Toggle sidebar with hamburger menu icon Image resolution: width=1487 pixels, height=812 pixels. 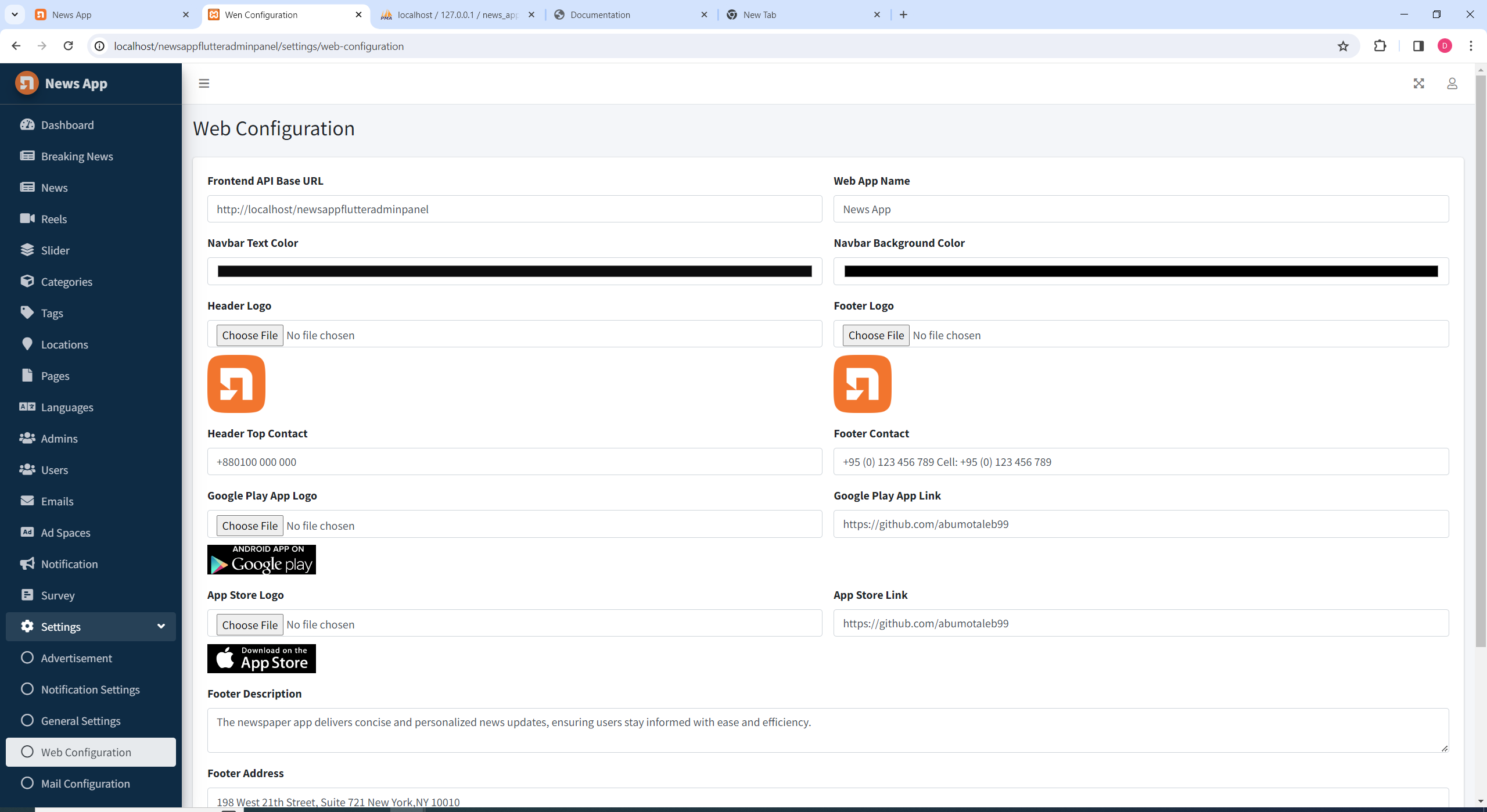204,84
